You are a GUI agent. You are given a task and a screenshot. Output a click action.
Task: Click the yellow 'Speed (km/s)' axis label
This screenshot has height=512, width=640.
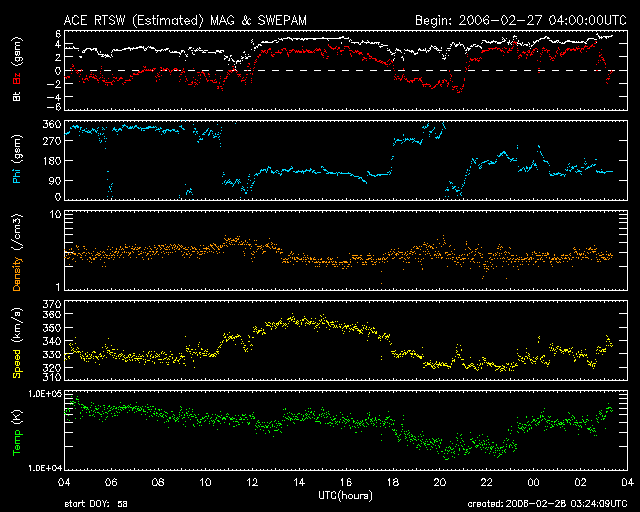coord(17,343)
